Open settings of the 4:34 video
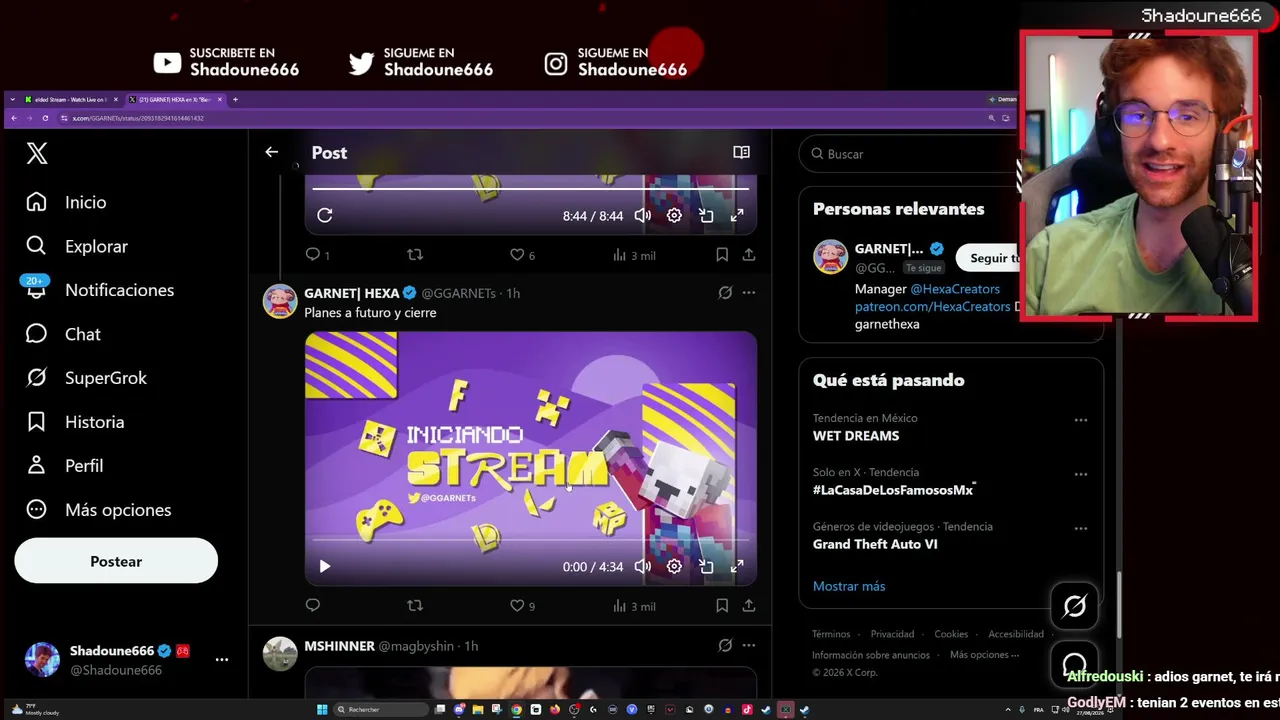Screen dimensions: 1280x720 tap(674, 566)
